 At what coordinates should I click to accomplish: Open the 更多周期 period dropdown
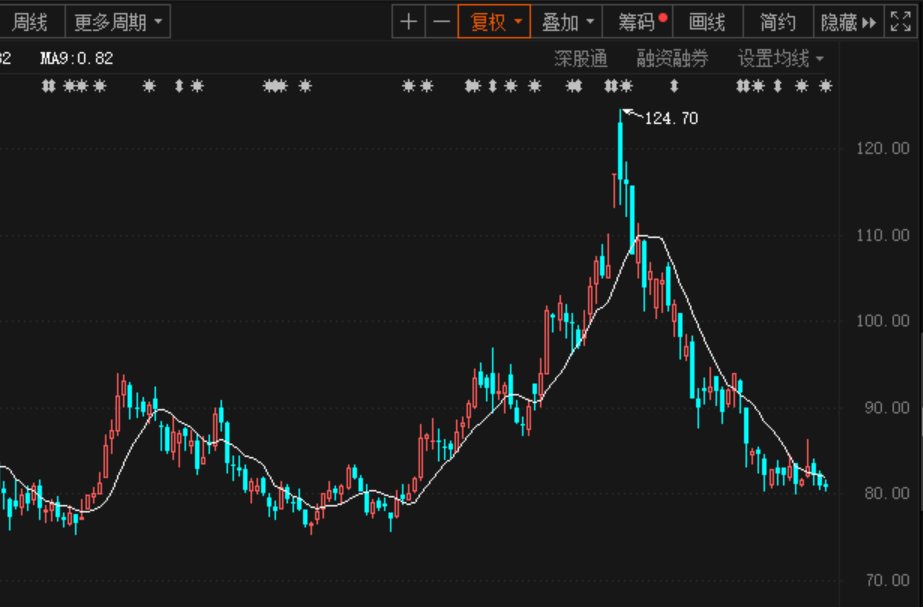click(117, 22)
